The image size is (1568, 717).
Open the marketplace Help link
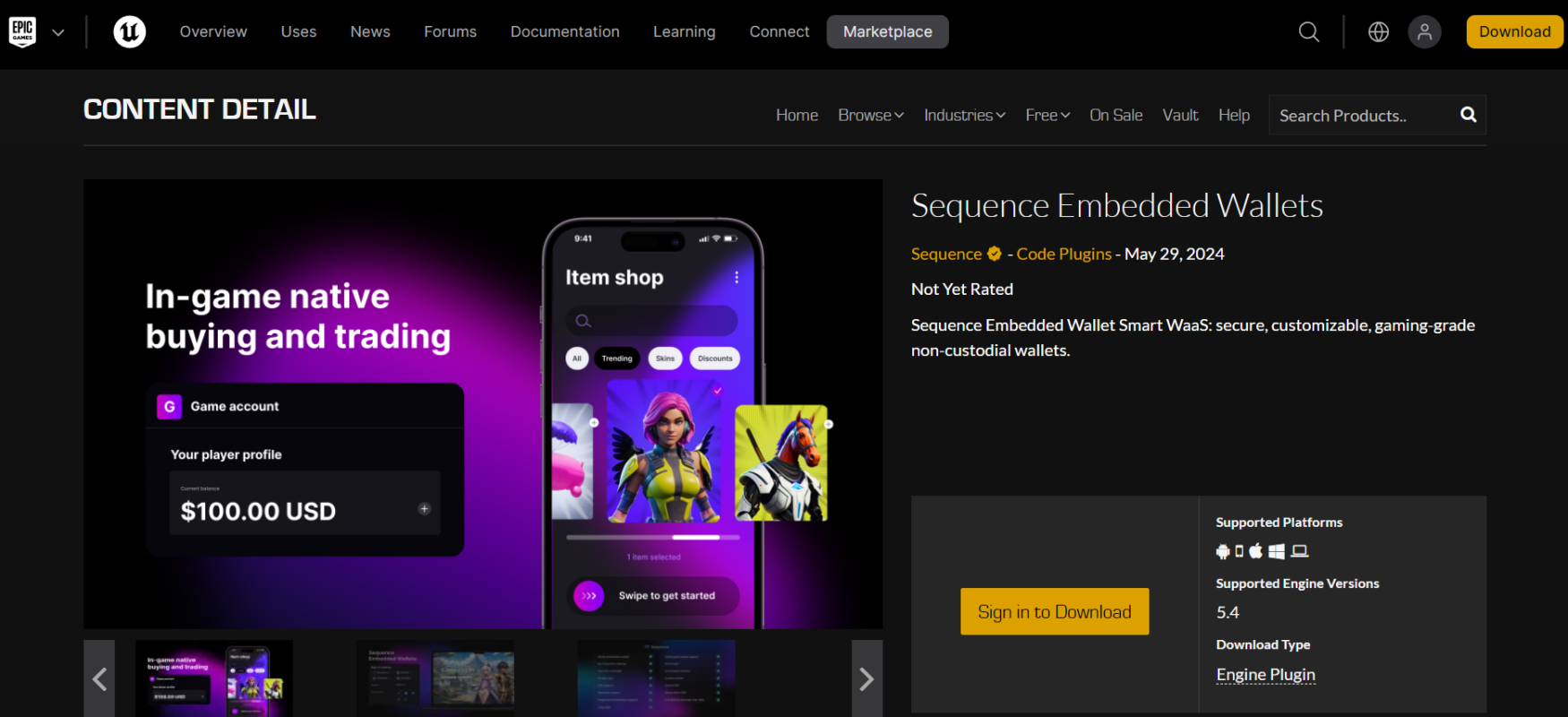[x=1234, y=116]
